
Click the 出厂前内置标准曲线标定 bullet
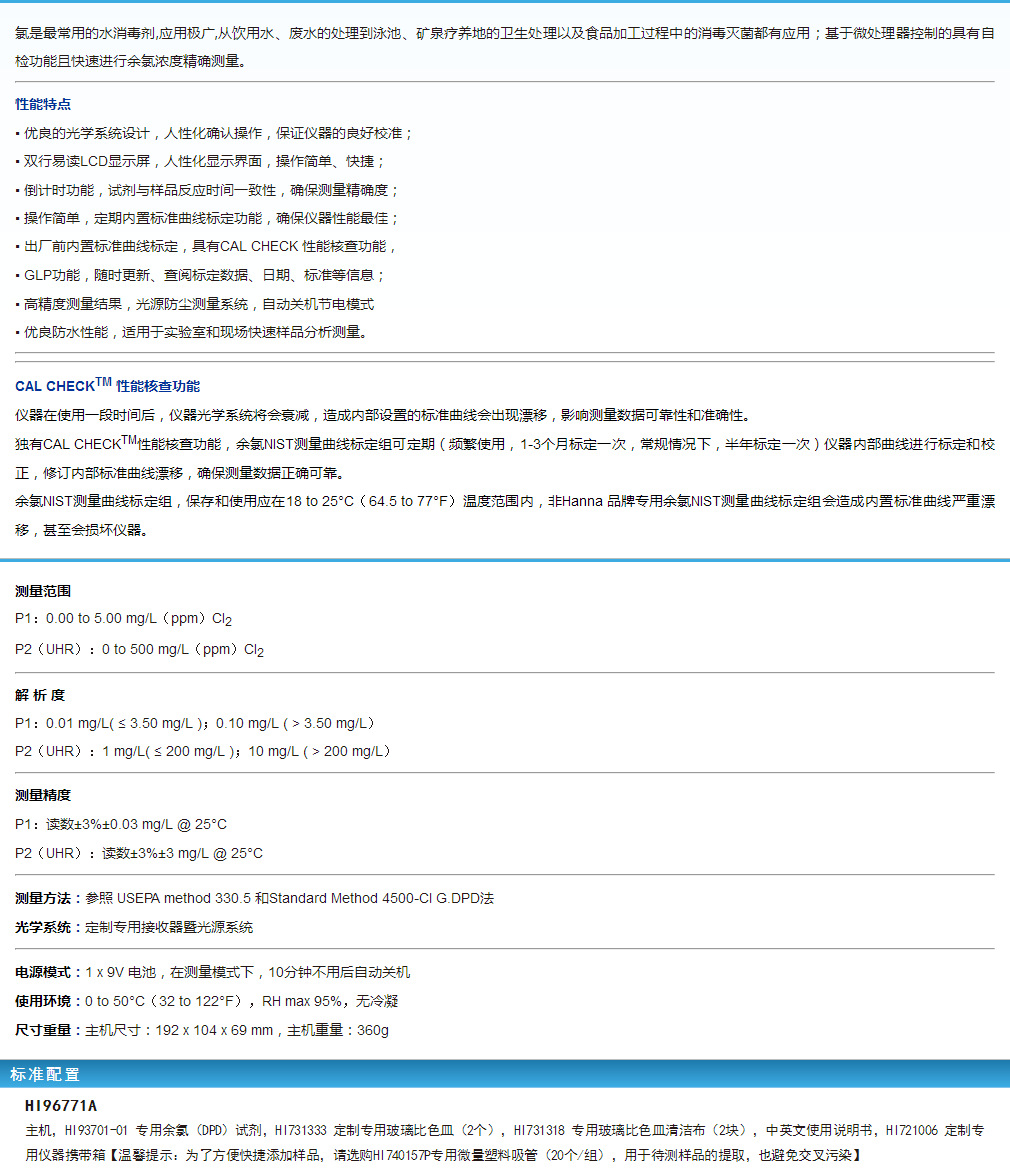pyautogui.click(x=205, y=246)
